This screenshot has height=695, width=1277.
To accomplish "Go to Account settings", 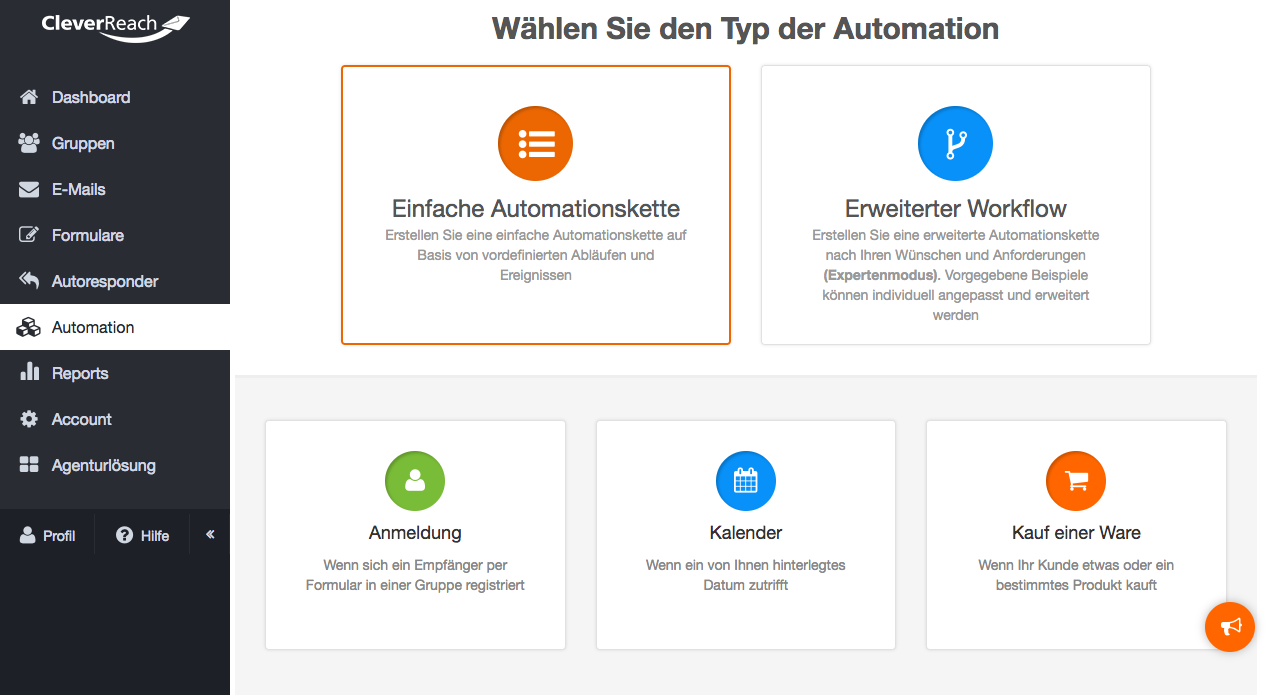I will [115, 419].
